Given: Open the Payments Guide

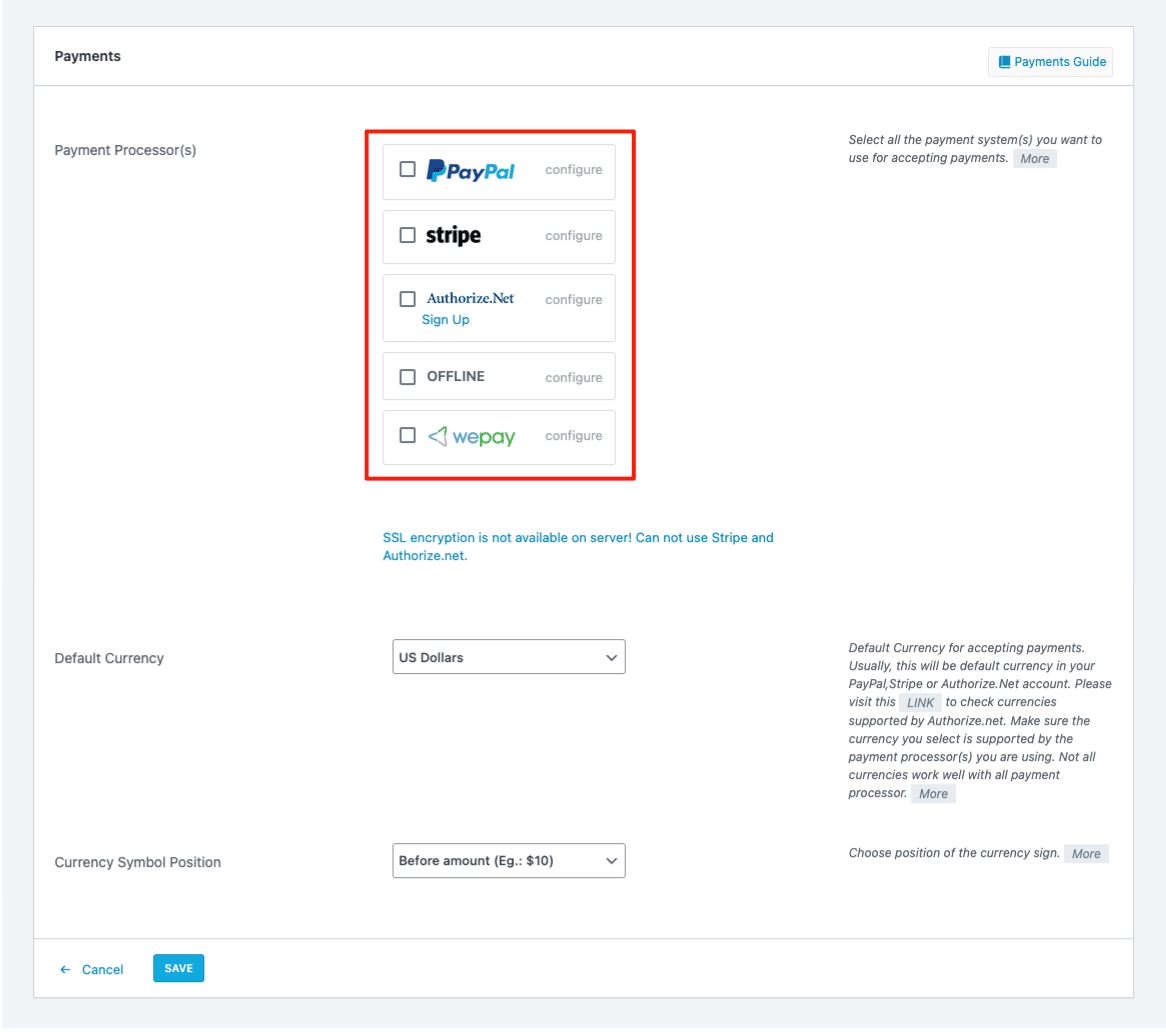Looking at the screenshot, I should [1051, 61].
